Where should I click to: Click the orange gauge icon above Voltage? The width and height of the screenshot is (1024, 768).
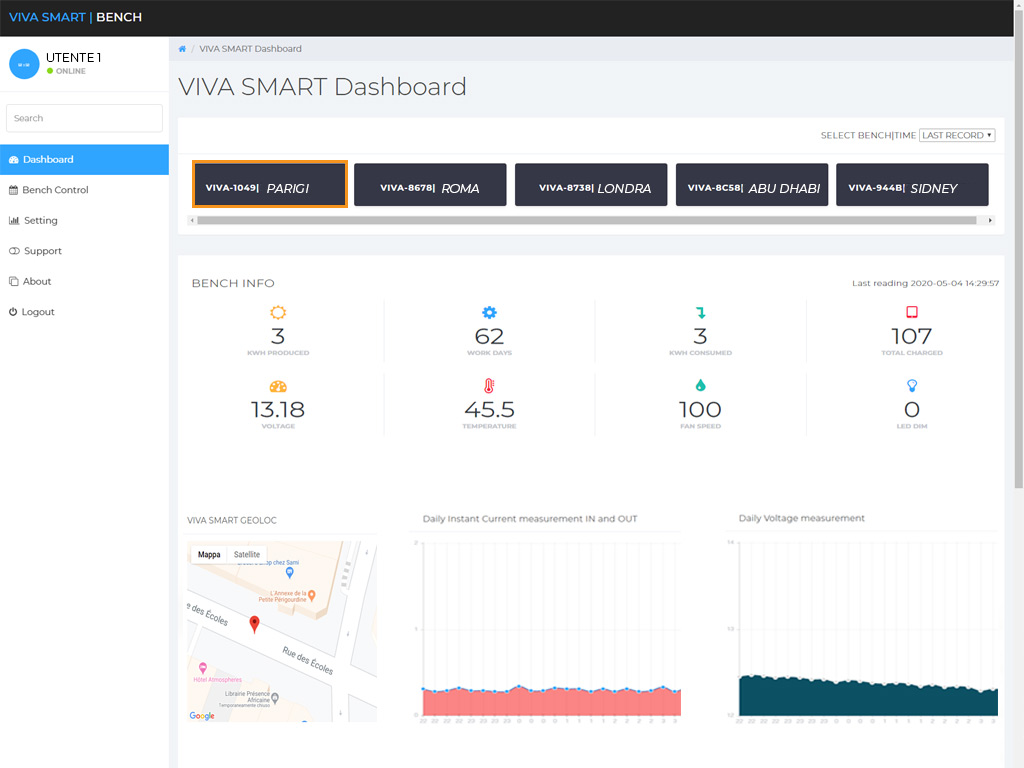(278, 386)
